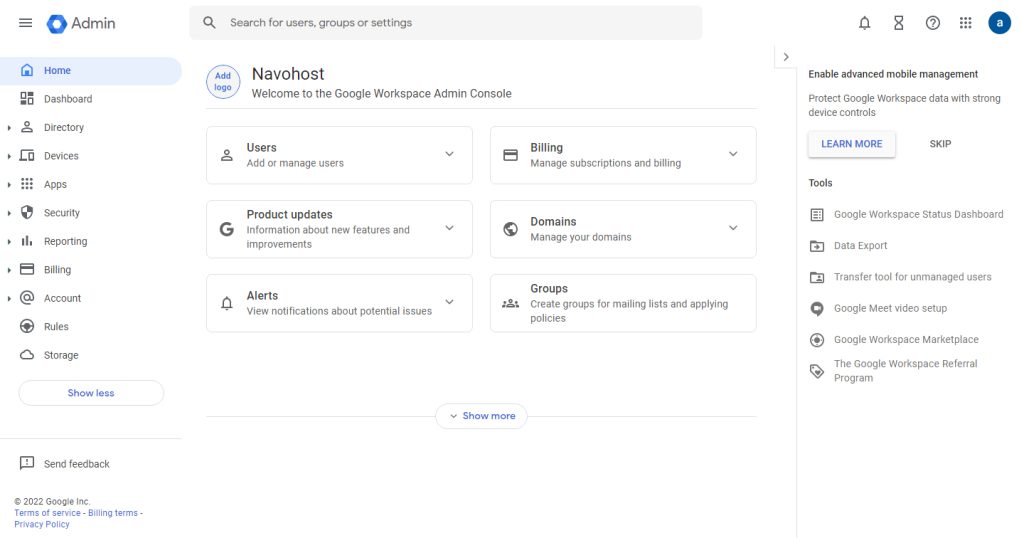Open the Help question mark icon
Image resolution: width=1024 pixels, height=538 pixels.
coord(933,24)
